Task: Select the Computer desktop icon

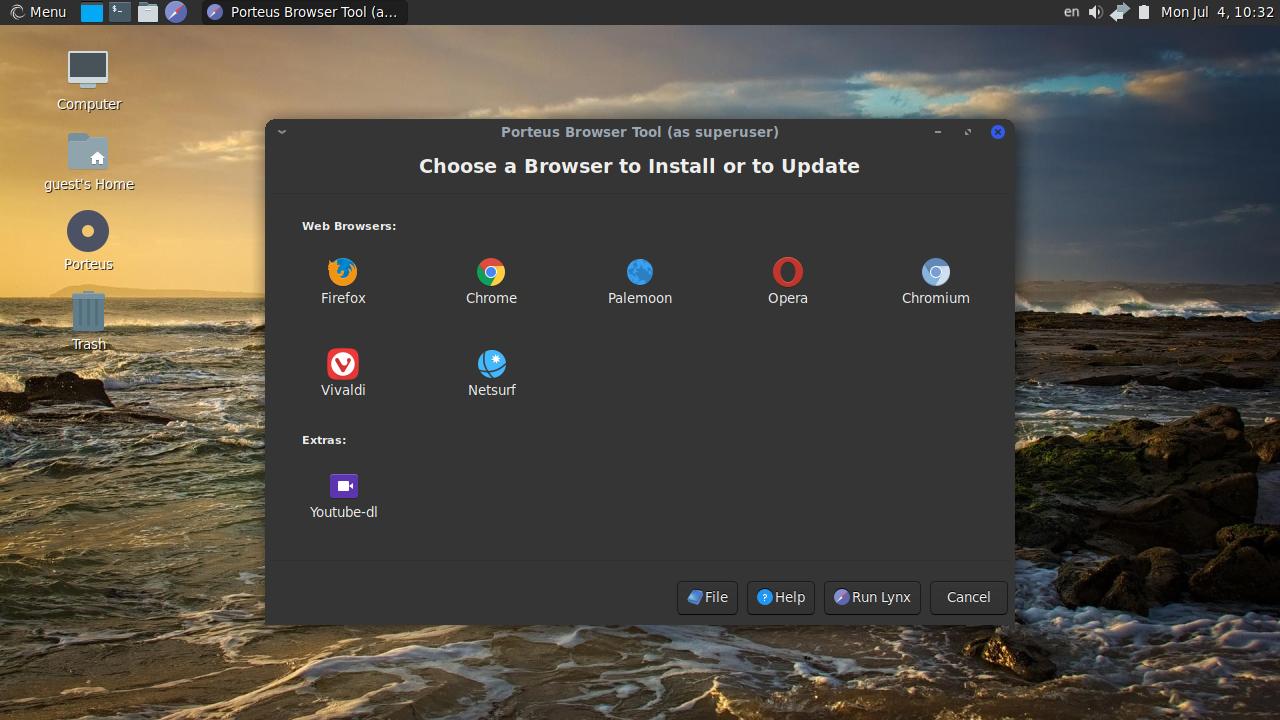Action: pos(88,68)
